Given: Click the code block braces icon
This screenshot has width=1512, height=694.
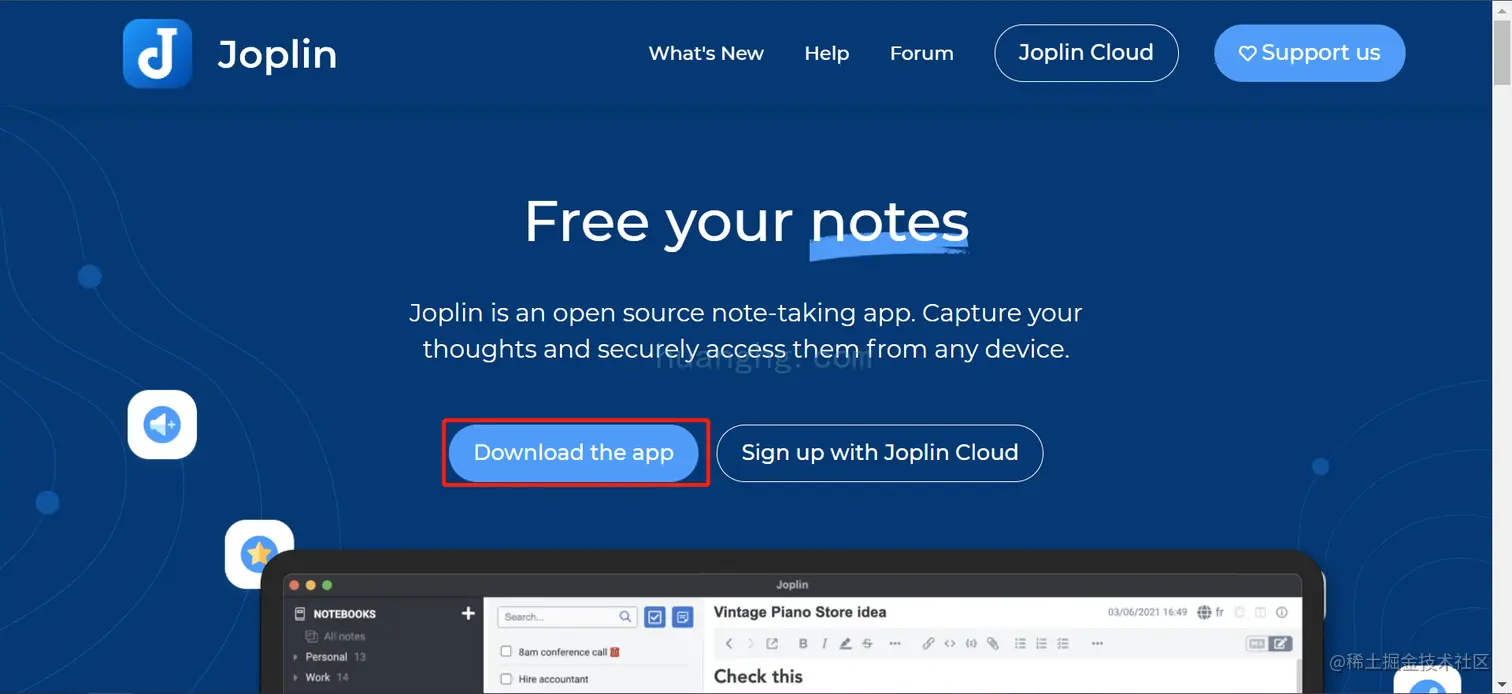Looking at the screenshot, I should click(971, 643).
